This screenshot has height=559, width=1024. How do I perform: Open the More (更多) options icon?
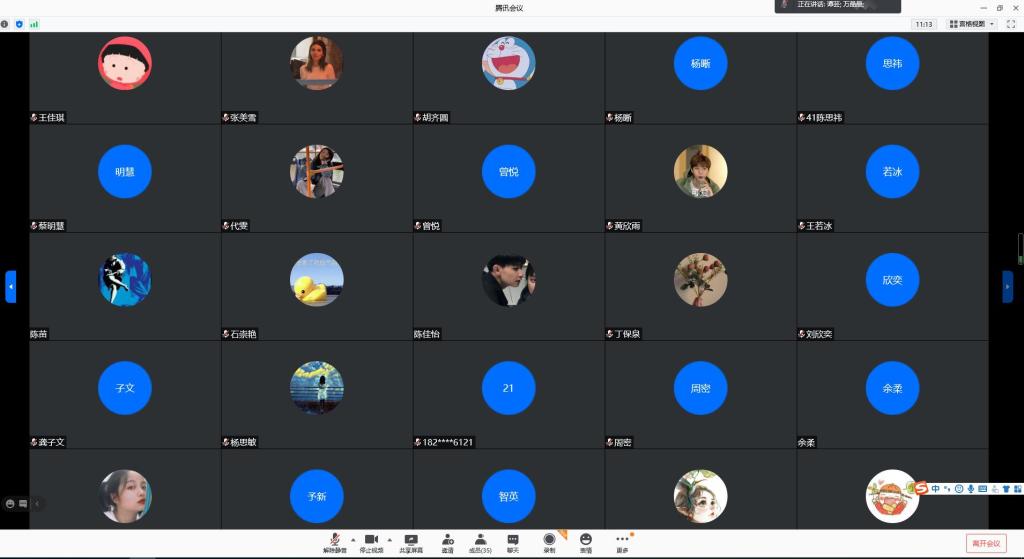tap(622, 540)
